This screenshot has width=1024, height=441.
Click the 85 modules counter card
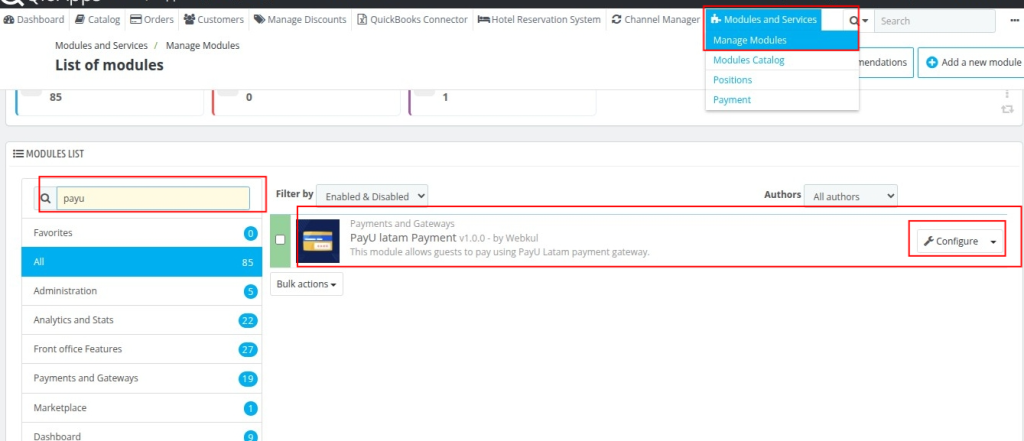tap(109, 101)
